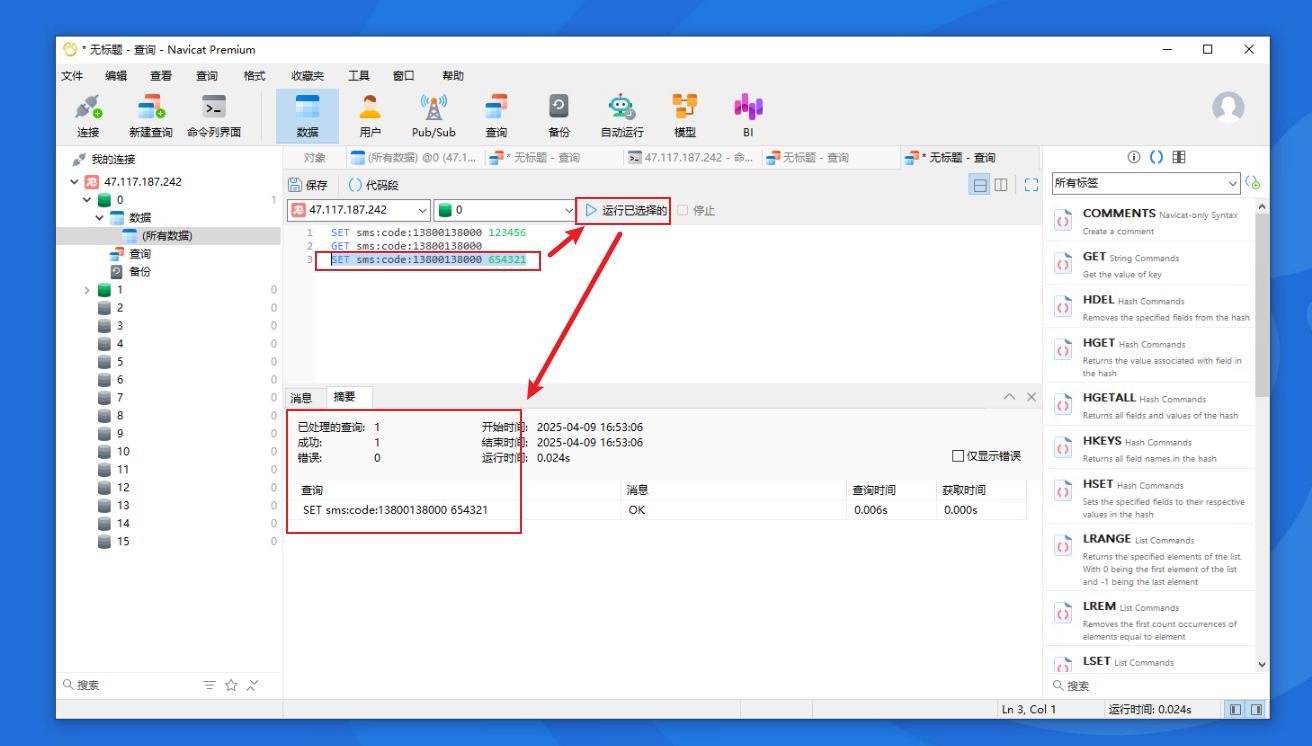Switch to the Messages tab

click(x=302, y=397)
